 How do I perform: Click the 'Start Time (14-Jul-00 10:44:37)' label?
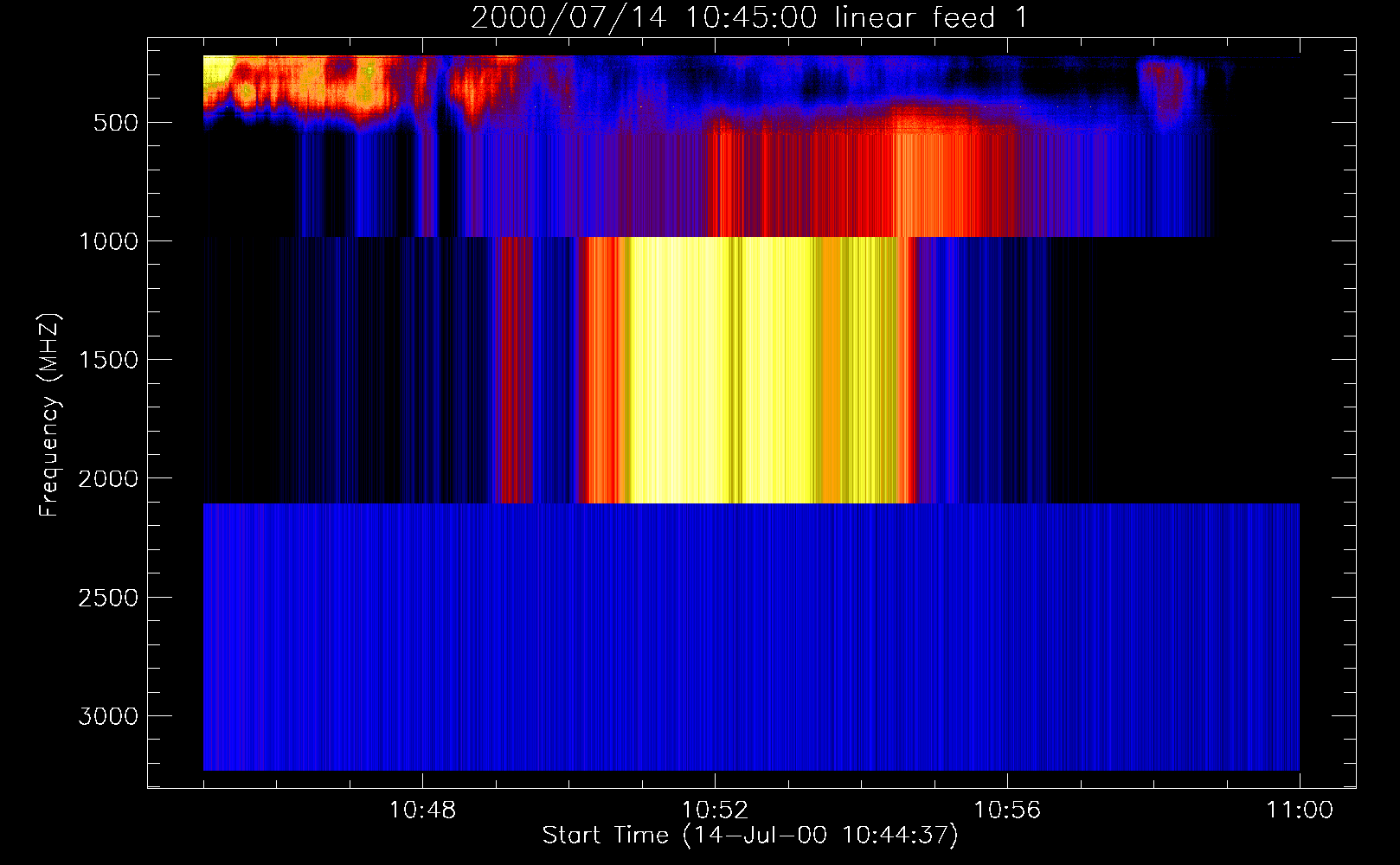click(750, 836)
